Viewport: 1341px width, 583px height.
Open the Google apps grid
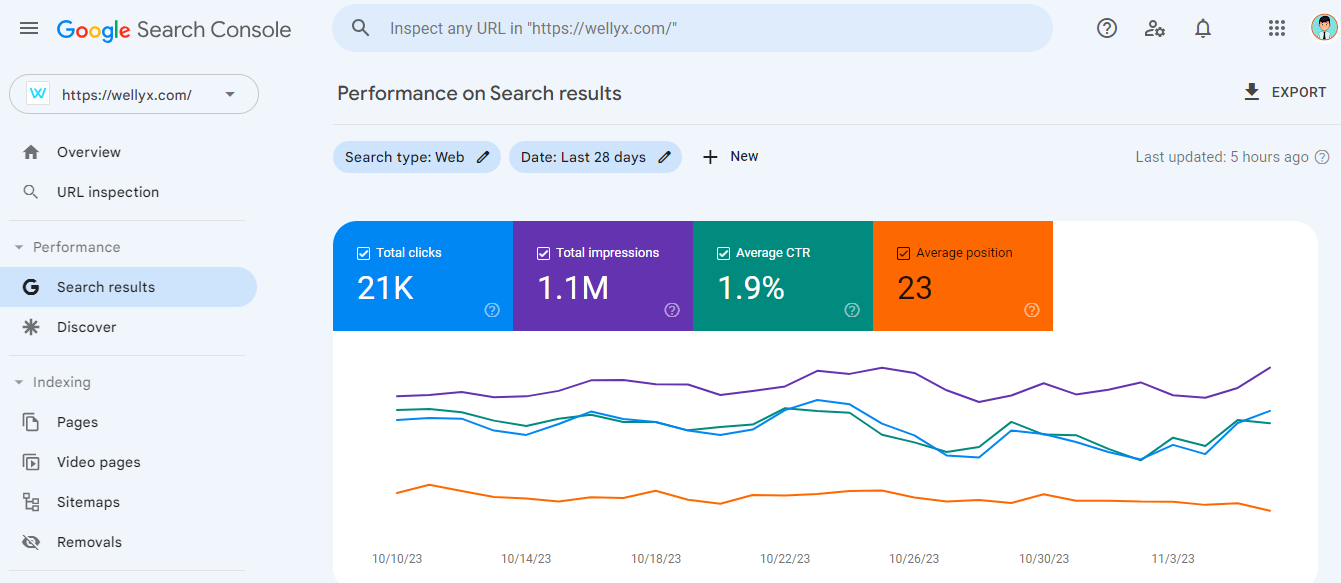[x=1277, y=28]
